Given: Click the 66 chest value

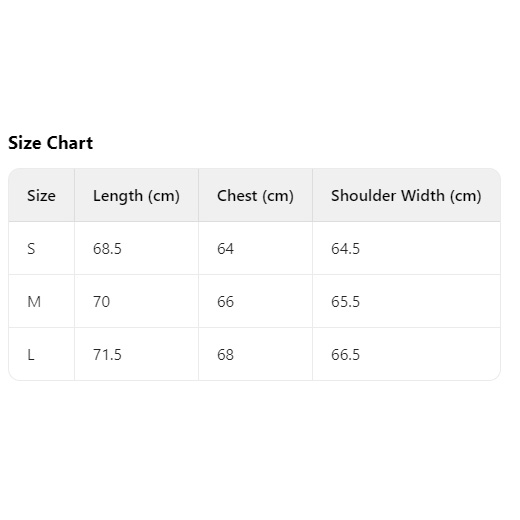Looking at the screenshot, I should (x=225, y=302).
